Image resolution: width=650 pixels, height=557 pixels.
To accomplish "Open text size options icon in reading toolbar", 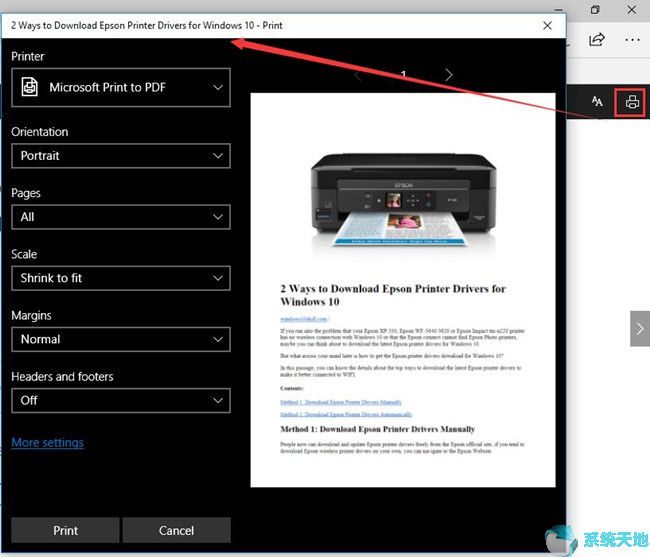I will pyautogui.click(x=597, y=101).
